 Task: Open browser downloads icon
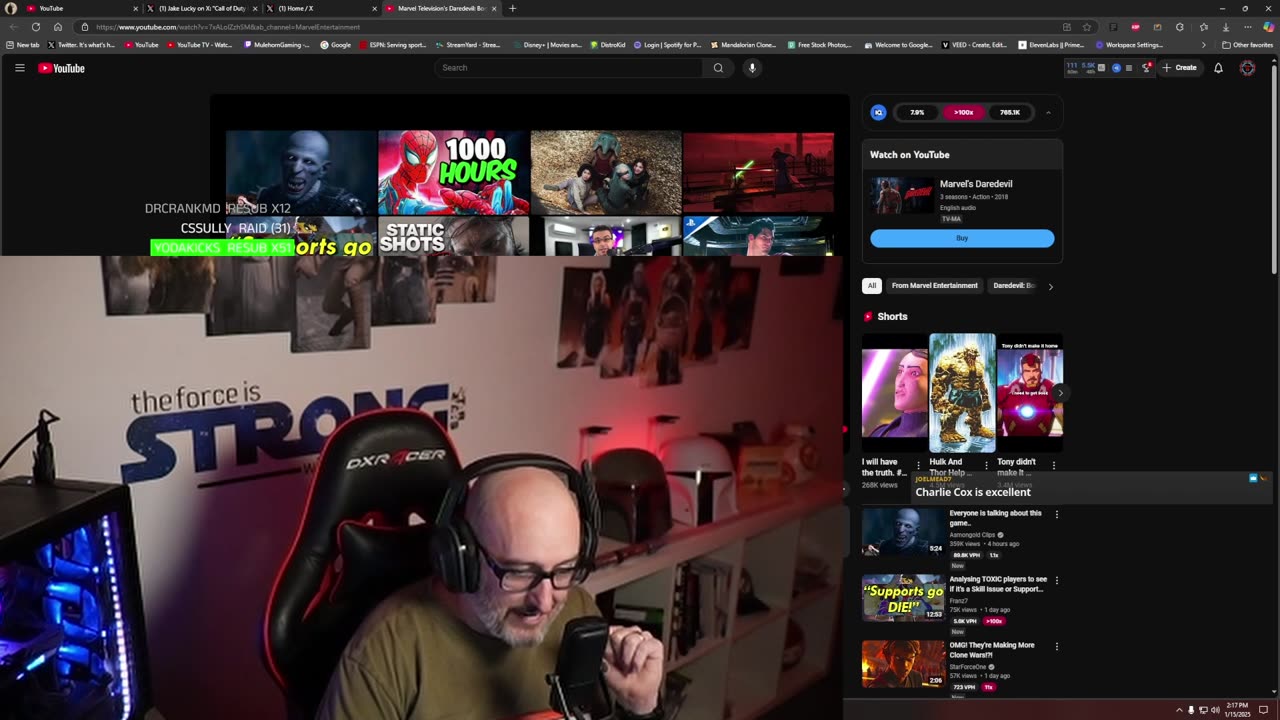1226,27
